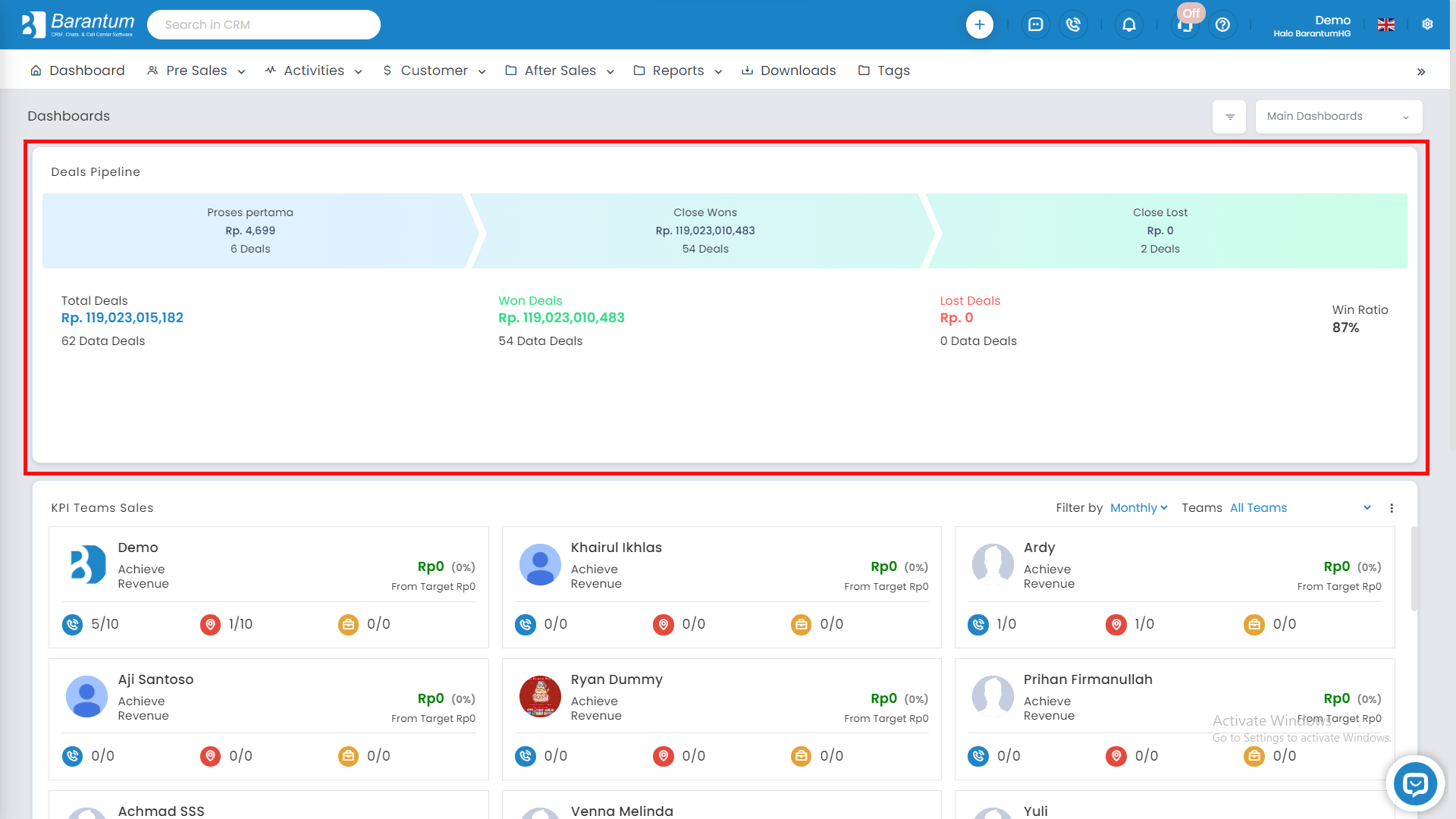Screen dimensions: 1456x819
Task: Open Main Dashboards dropdown
Action: [1338, 117]
